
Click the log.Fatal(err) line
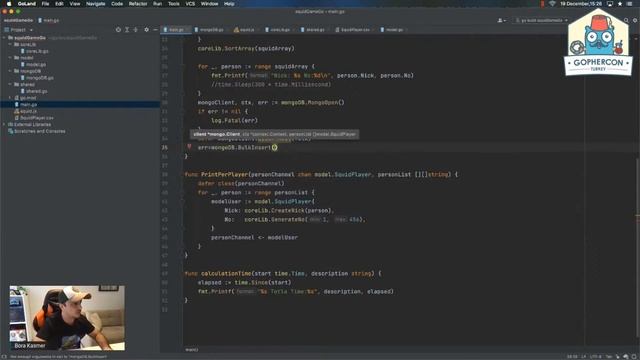click(234, 120)
